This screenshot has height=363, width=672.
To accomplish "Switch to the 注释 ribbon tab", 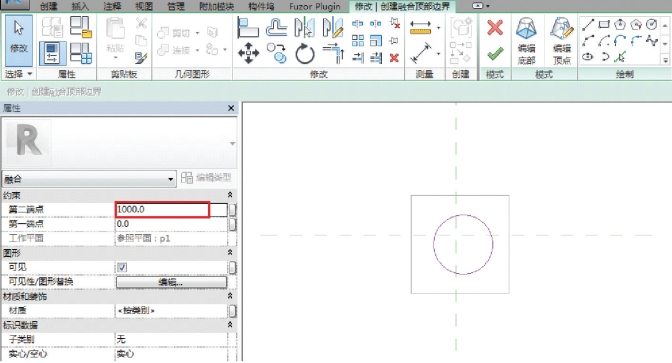I will click(x=112, y=6).
